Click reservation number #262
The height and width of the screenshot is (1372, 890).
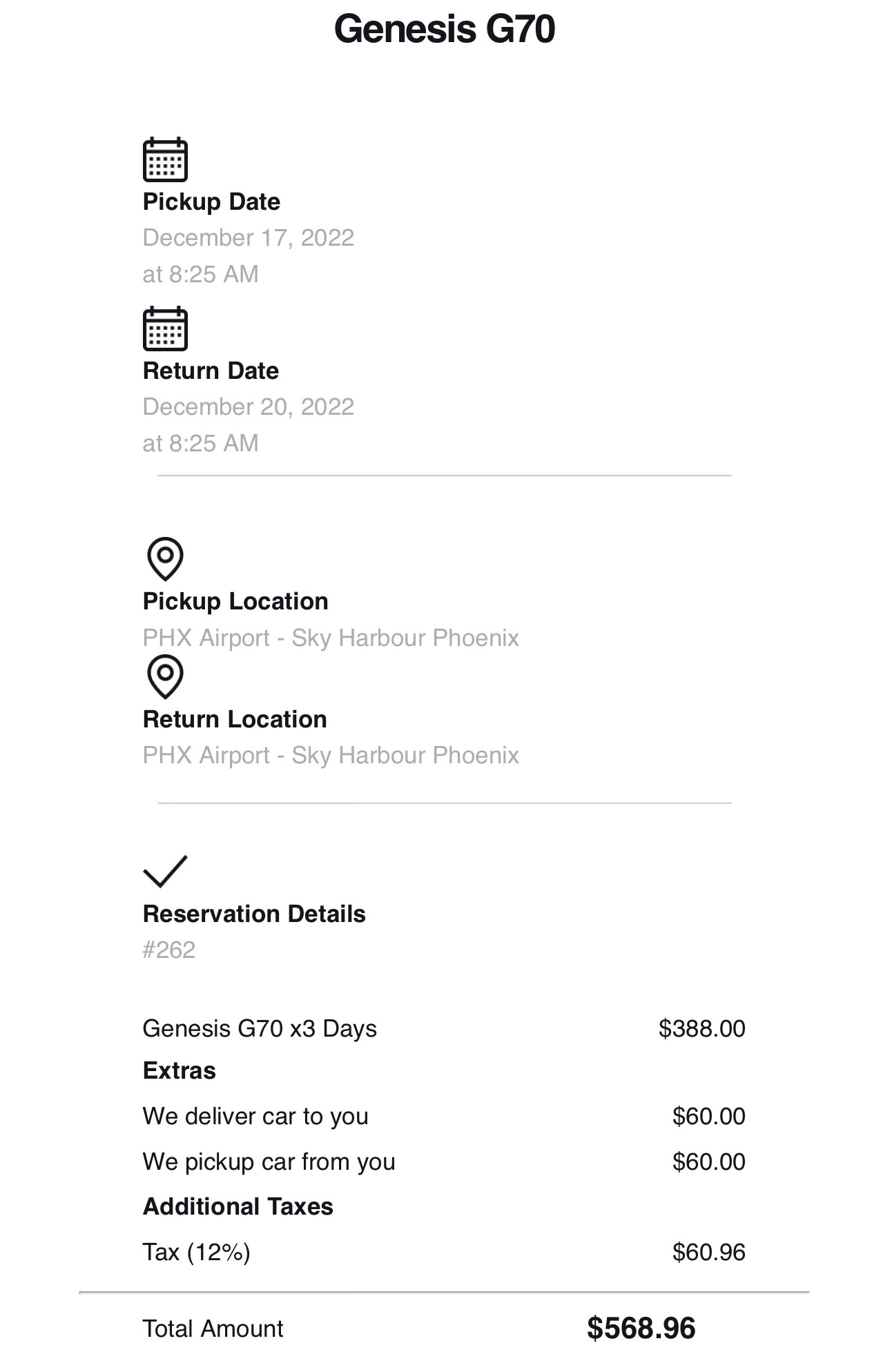coord(169,950)
